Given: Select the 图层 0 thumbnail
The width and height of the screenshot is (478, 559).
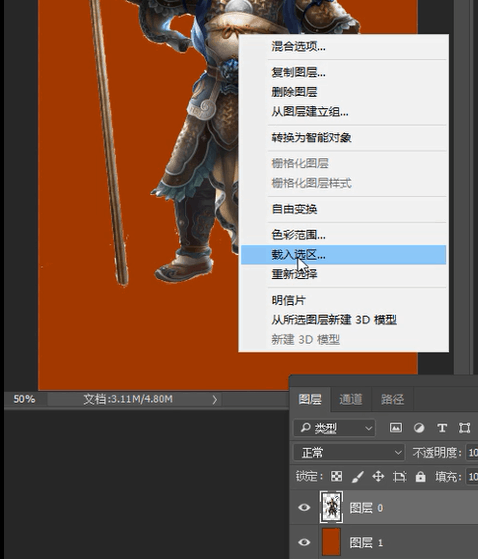Looking at the screenshot, I should click(x=331, y=507).
